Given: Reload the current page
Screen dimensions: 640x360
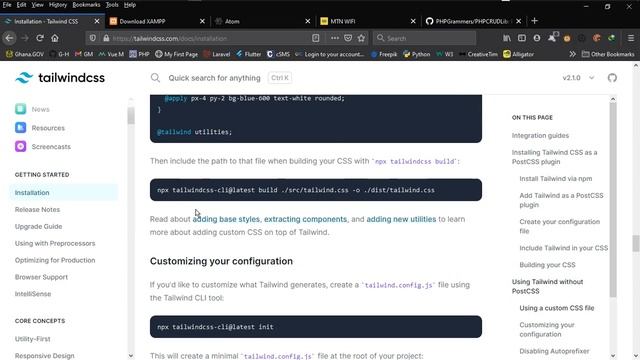Looking at the screenshot, I should pos(40,38).
